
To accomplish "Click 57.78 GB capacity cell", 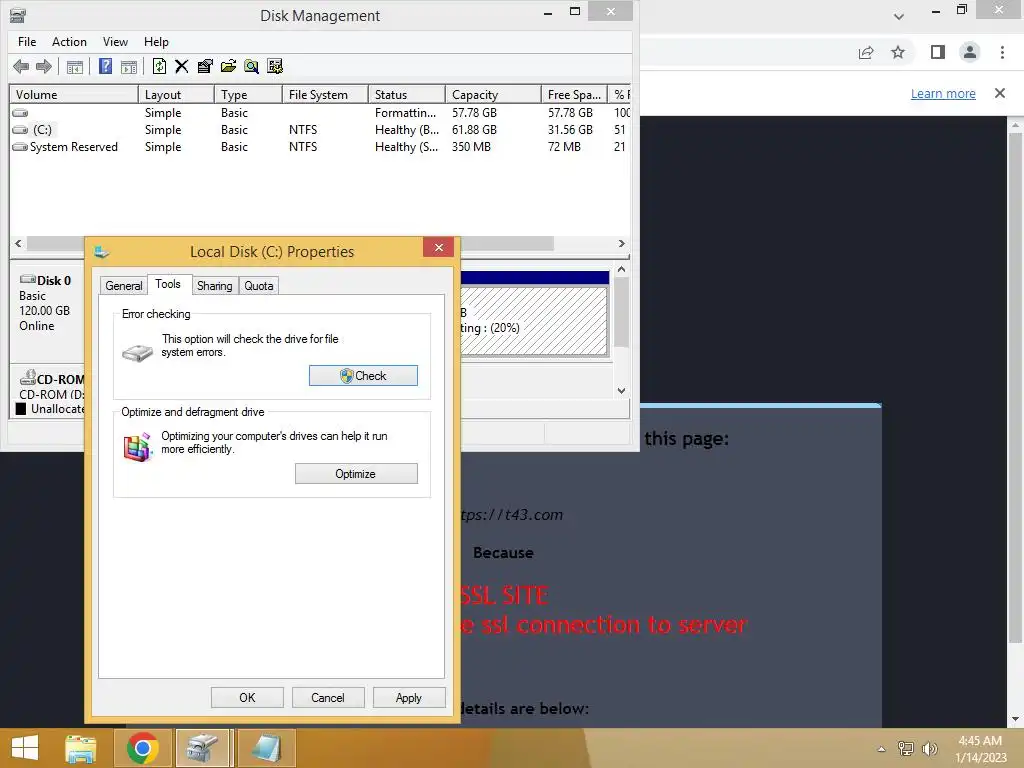I will [475, 113].
